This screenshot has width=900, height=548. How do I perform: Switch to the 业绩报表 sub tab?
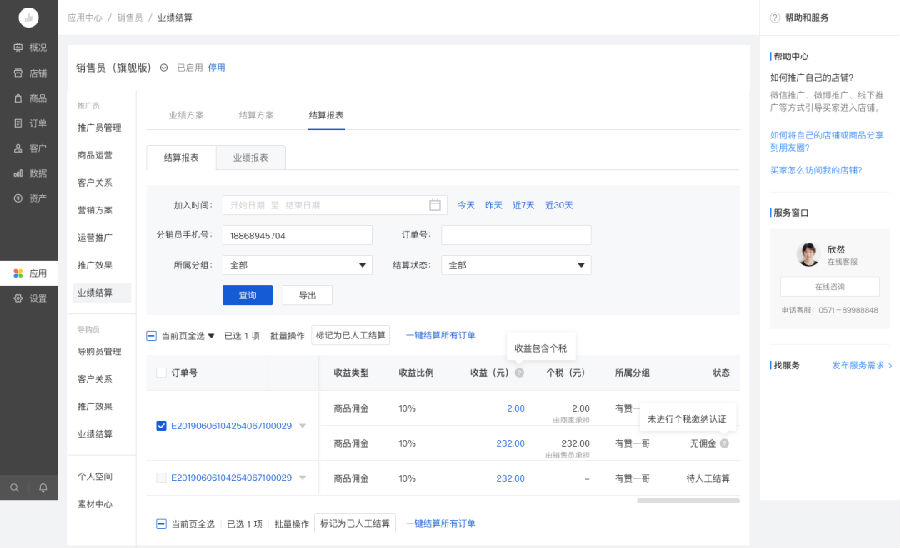point(251,157)
